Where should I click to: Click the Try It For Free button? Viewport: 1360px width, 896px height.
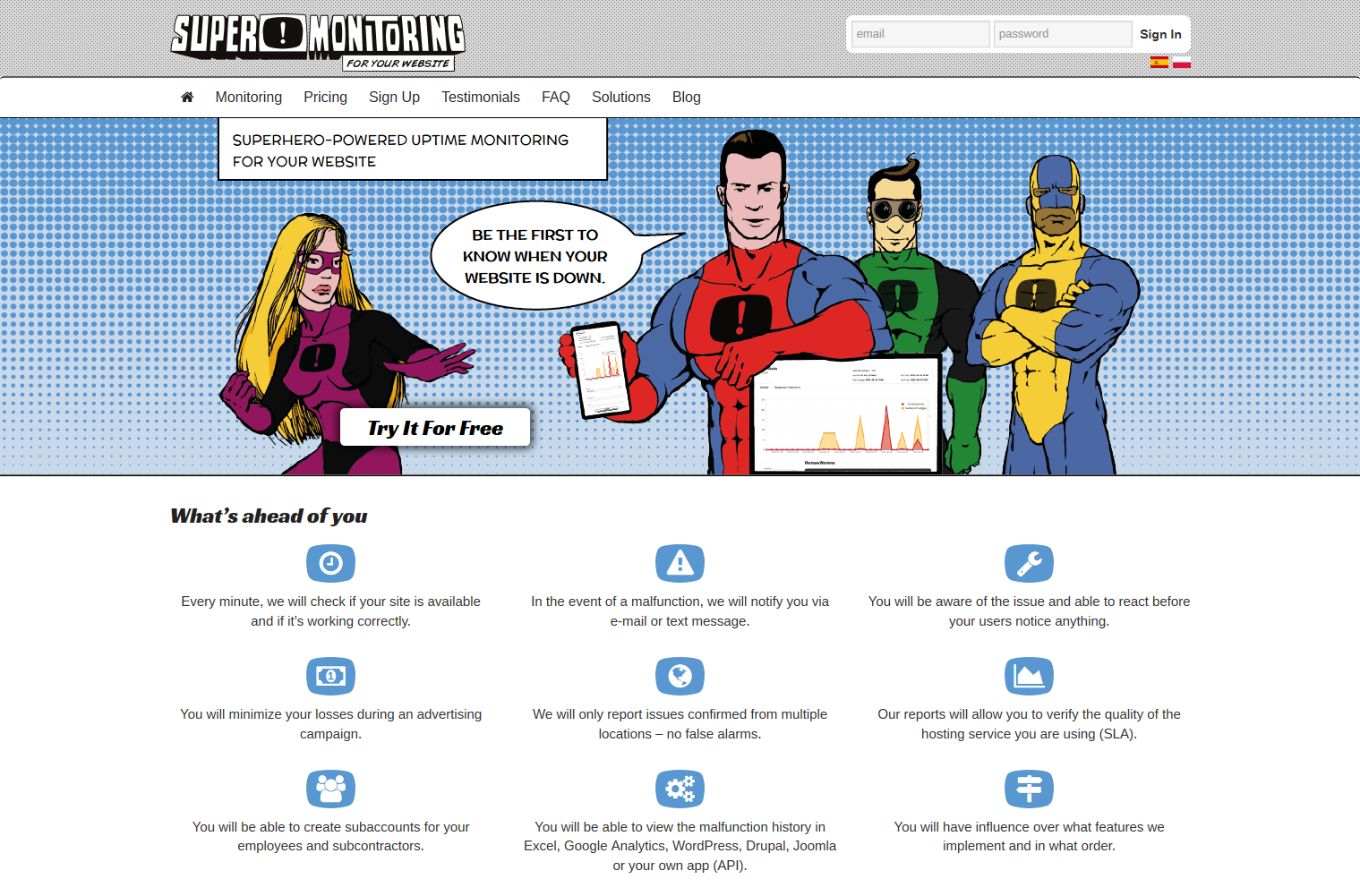click(435, 427)
